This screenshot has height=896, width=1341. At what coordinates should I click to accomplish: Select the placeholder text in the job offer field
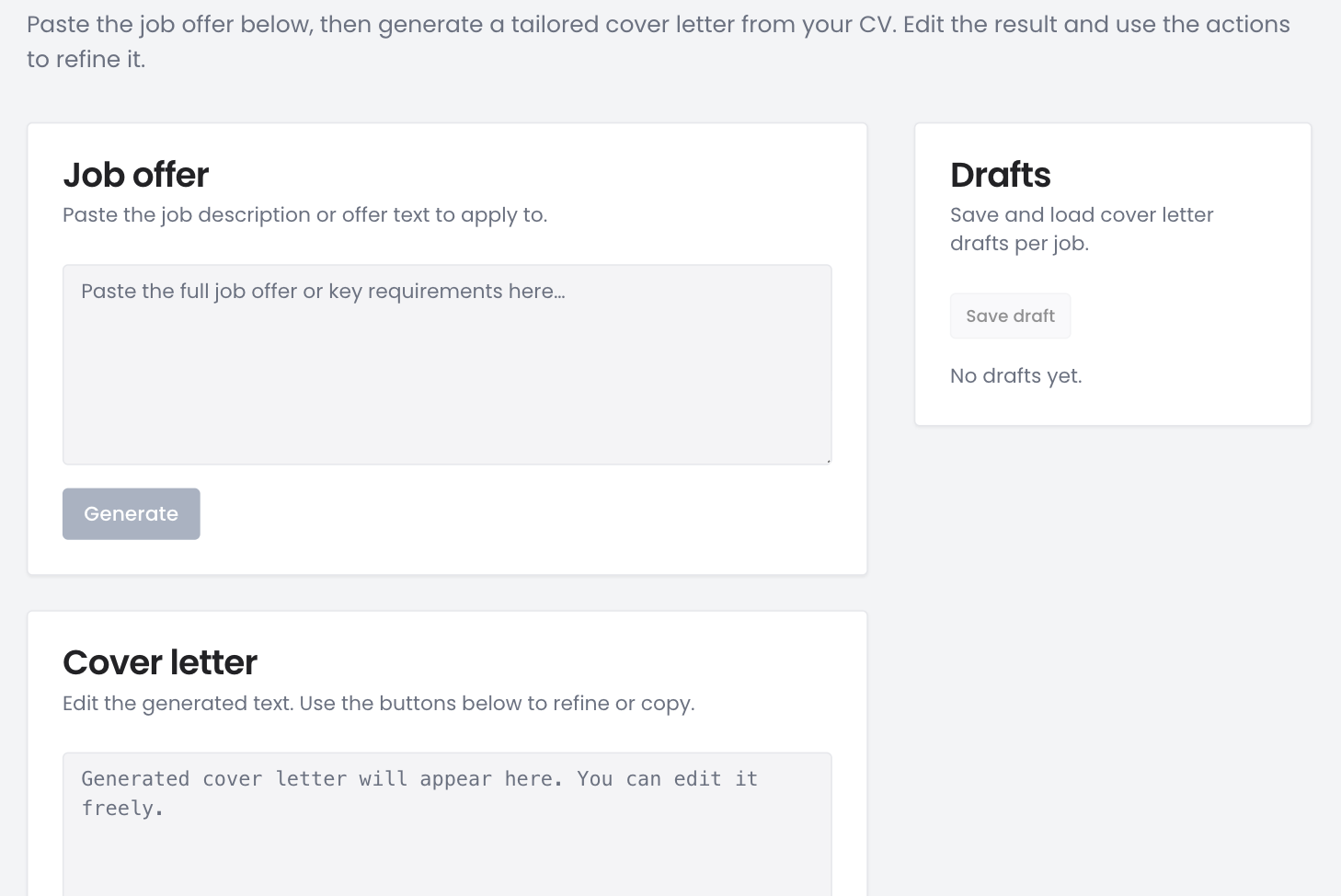324,291
